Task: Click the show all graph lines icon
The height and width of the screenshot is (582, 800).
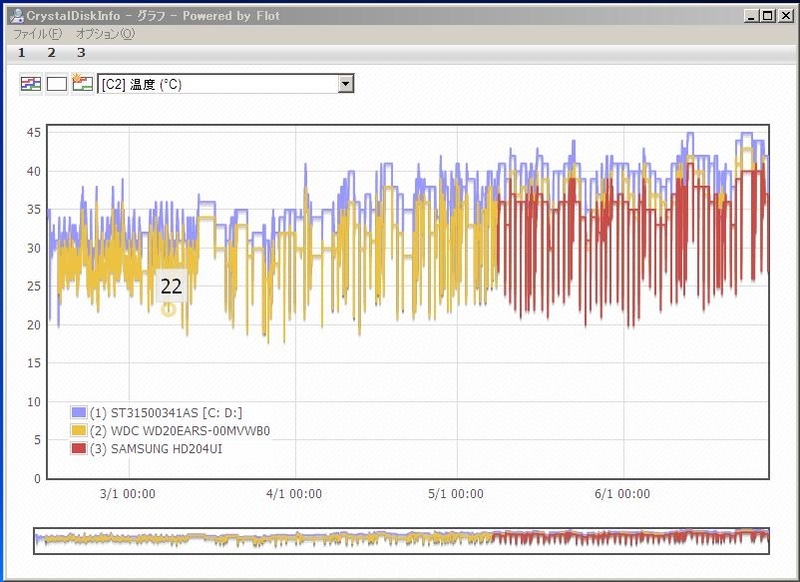Action: click(31, 84)
